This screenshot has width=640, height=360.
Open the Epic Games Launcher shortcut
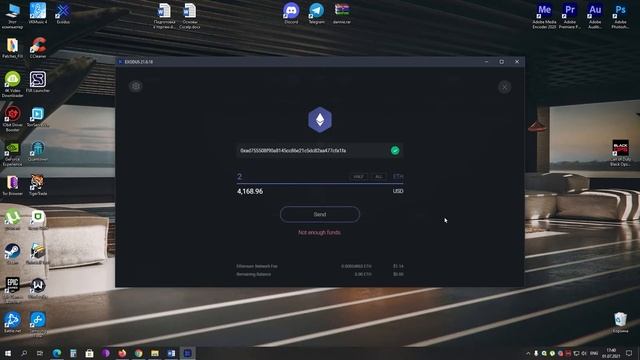click(x=12, y=290)
